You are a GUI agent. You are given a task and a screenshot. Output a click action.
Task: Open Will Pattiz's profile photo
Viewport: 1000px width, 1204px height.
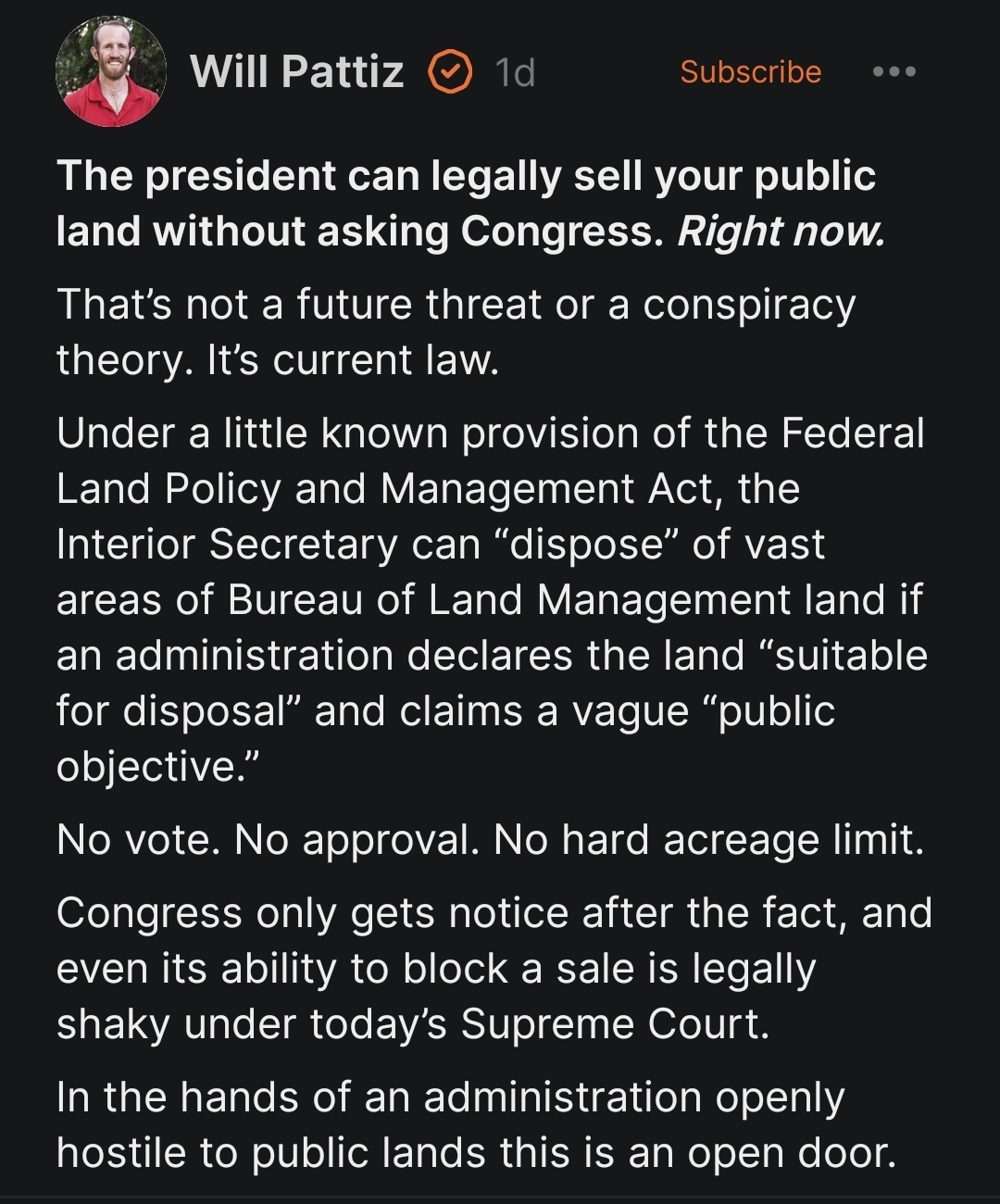pyautogui.click(x=111, y=71)
